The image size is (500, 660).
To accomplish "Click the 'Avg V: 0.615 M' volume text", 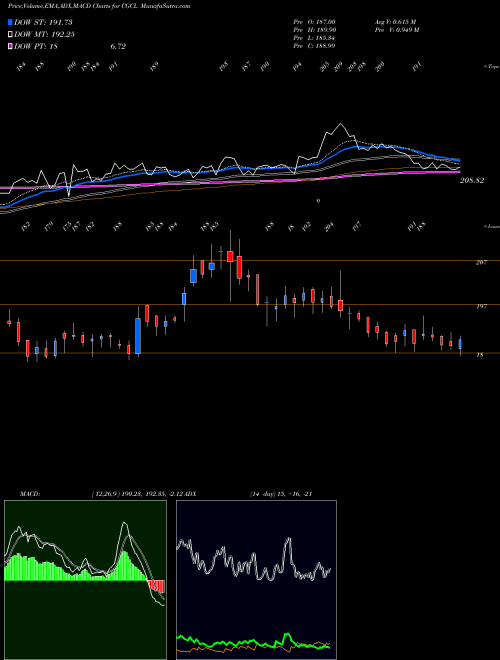I will [x=395, y=22].
